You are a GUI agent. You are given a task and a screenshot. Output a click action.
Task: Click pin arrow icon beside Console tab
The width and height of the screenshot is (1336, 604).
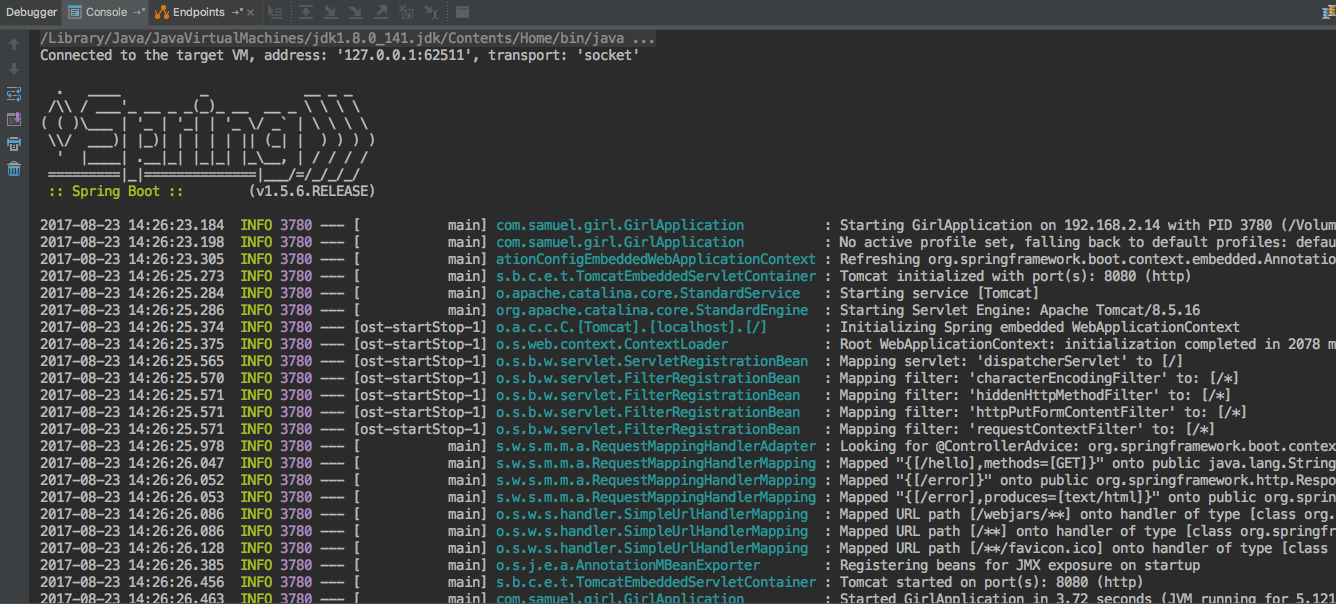[x=139, y=12]
